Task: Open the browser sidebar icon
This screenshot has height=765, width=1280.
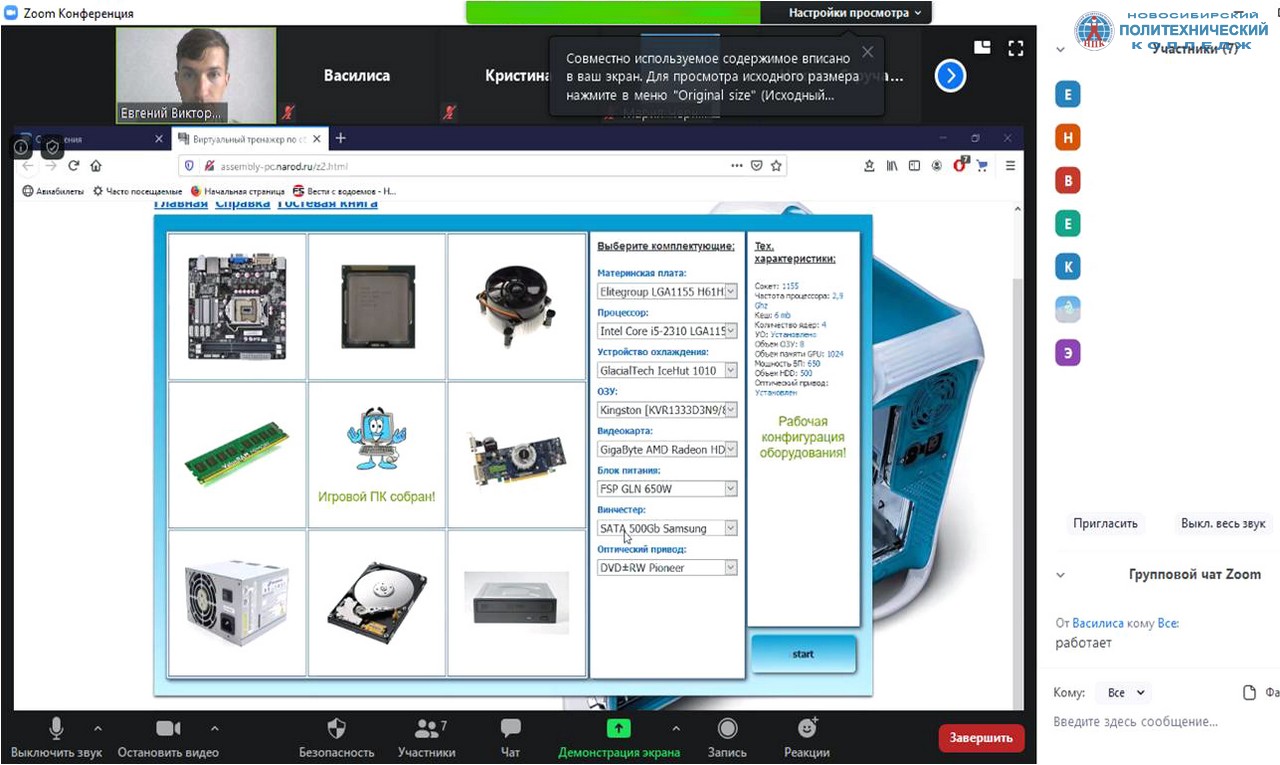Action: point(914,166)
